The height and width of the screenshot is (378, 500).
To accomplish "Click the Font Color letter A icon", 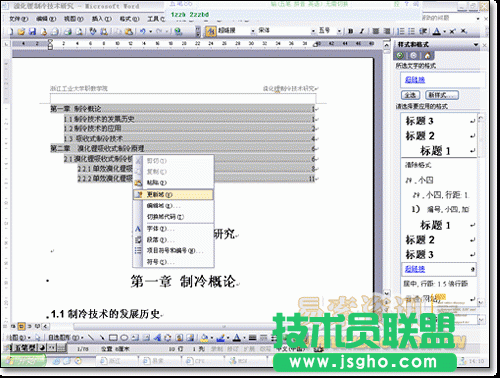I will [437, 31].
